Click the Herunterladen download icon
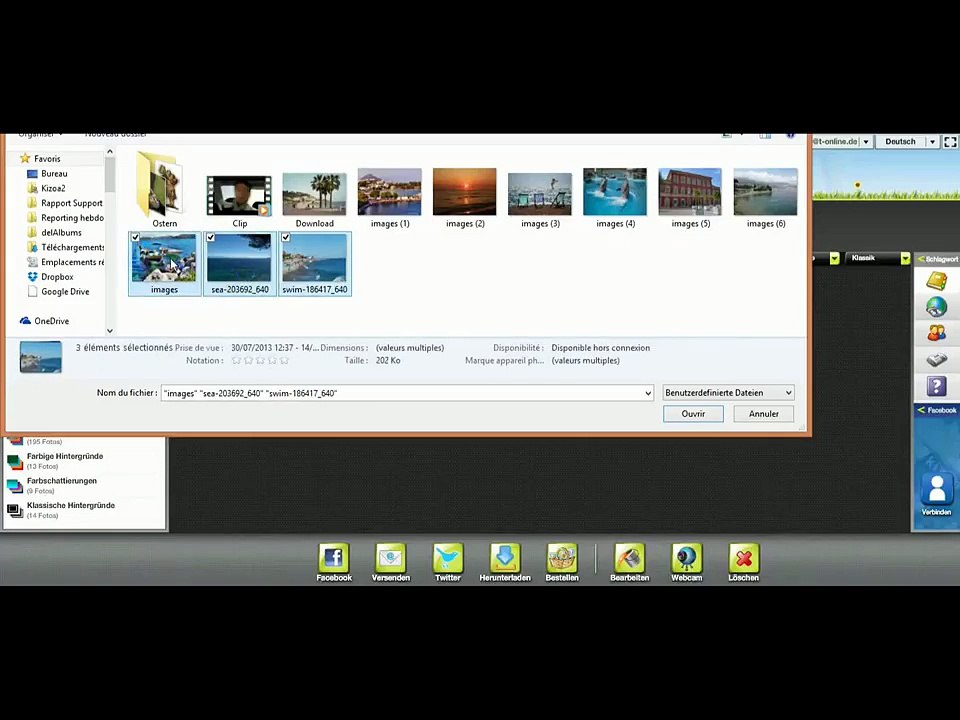The height and width of the screenshot is (720, 960). tap(504, 558)
